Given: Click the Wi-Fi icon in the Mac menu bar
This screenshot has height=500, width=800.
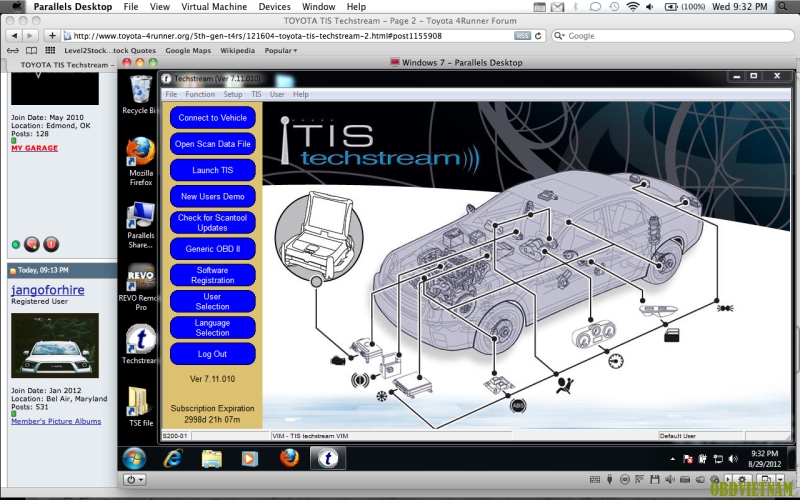Looking at the screenshot, I should coord(633,7).
